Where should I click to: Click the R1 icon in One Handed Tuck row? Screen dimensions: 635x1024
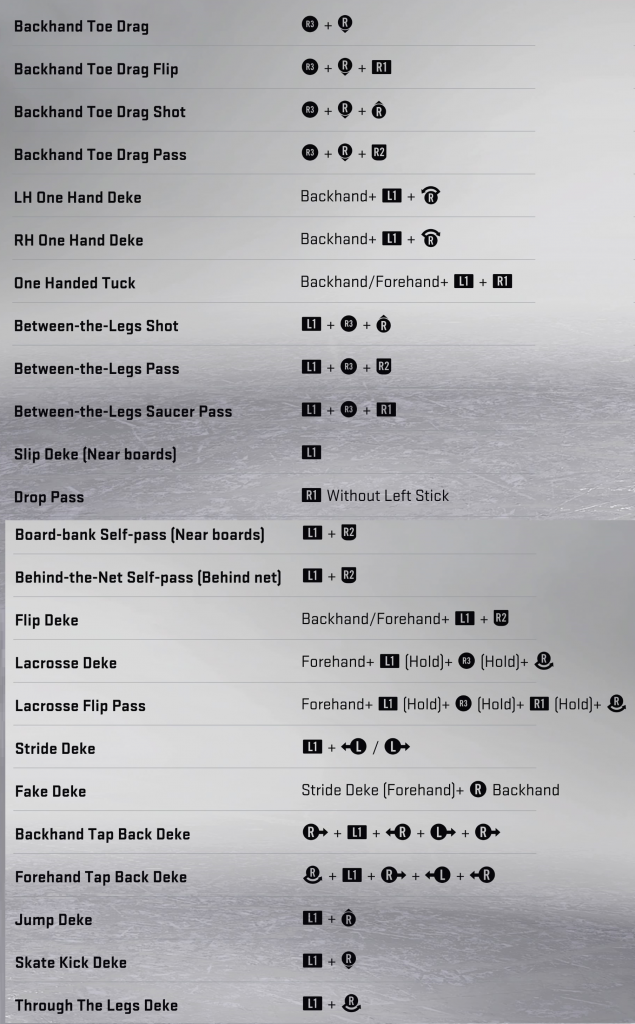pyautogui.click(x=502, y=282)
